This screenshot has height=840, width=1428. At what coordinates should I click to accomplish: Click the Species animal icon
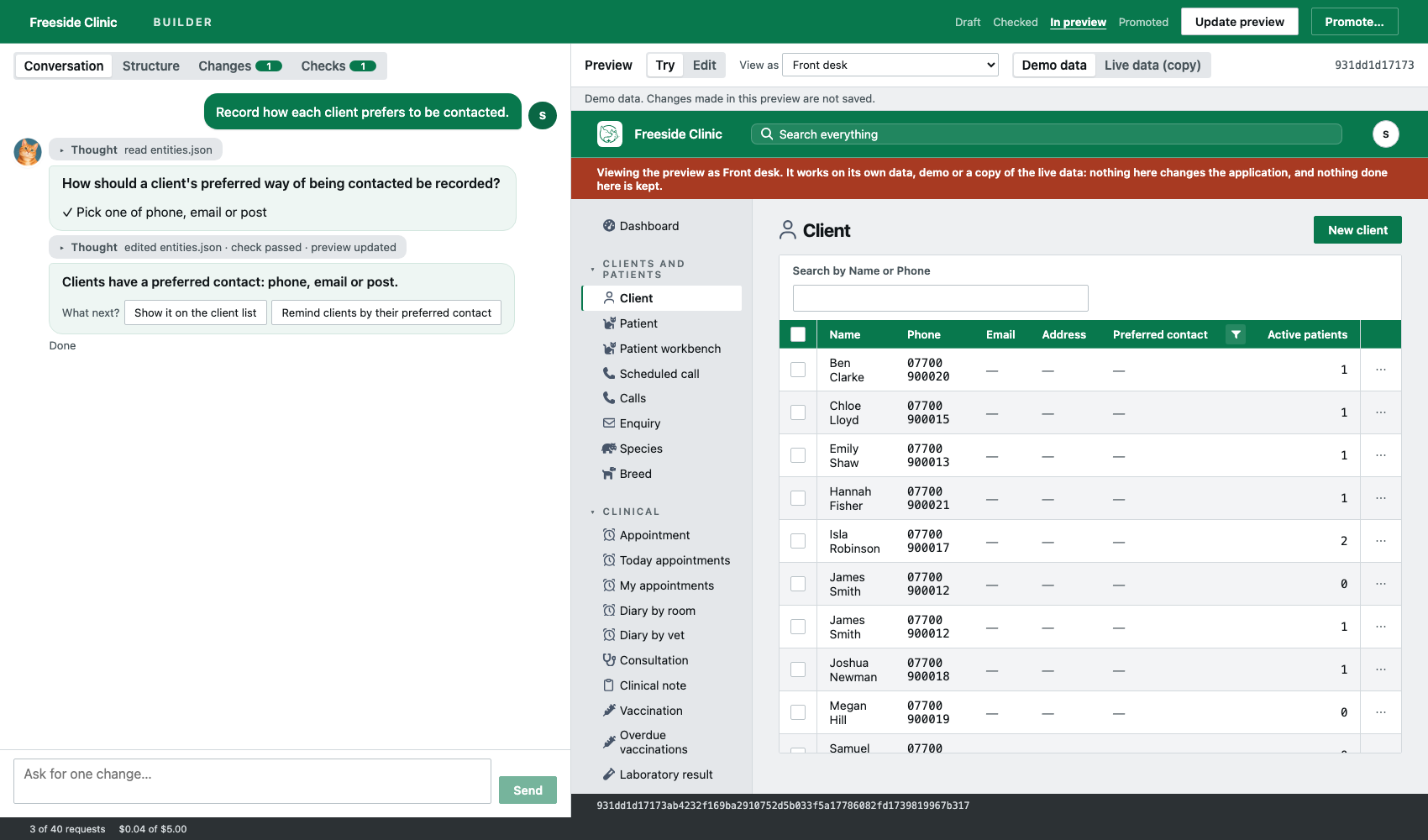(609, 449)
